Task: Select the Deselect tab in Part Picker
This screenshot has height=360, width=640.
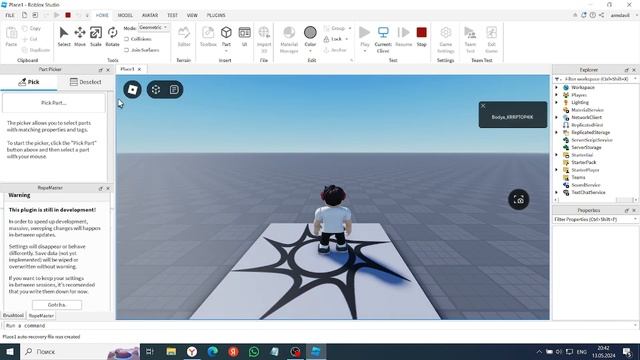Action: 85,82
